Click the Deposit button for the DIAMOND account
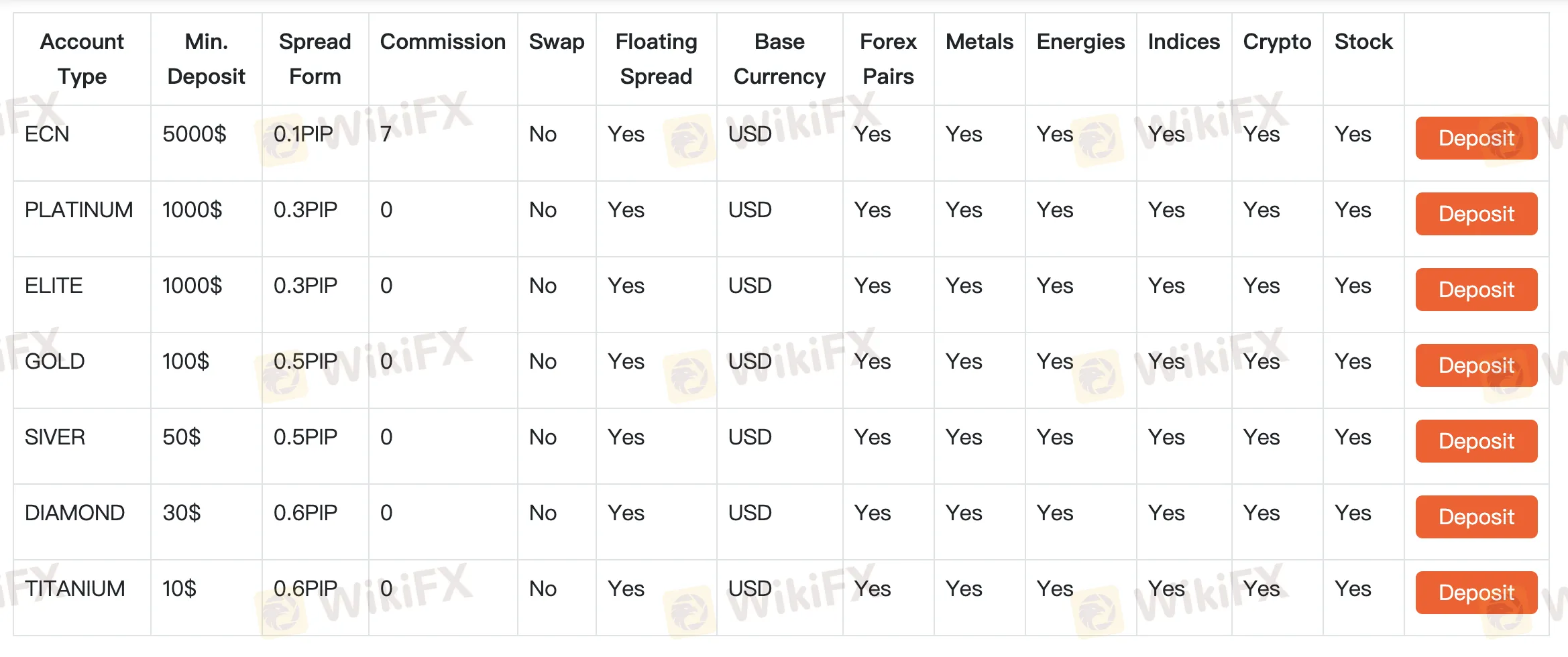 [1475, 517]
